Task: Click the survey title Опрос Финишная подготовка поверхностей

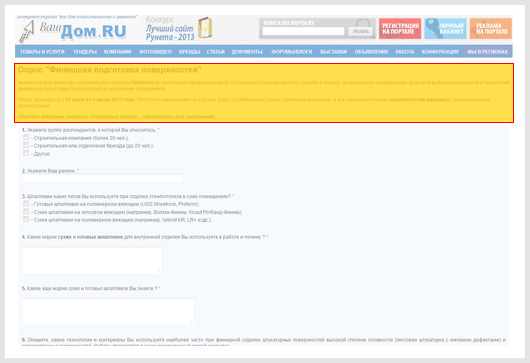Action: pyautogui.click(x=110, y=70)
